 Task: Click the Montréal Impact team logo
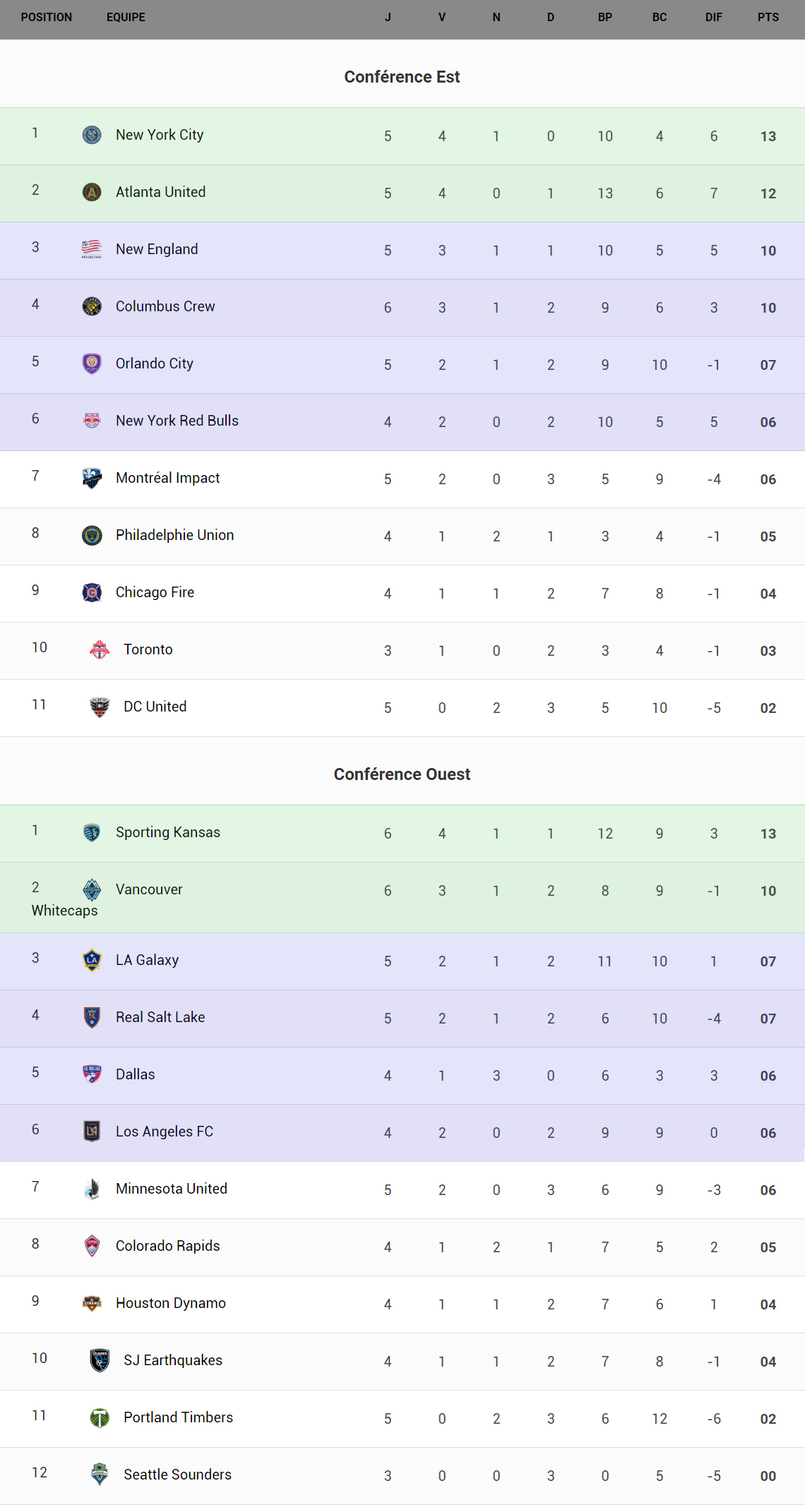click(92, 478)
